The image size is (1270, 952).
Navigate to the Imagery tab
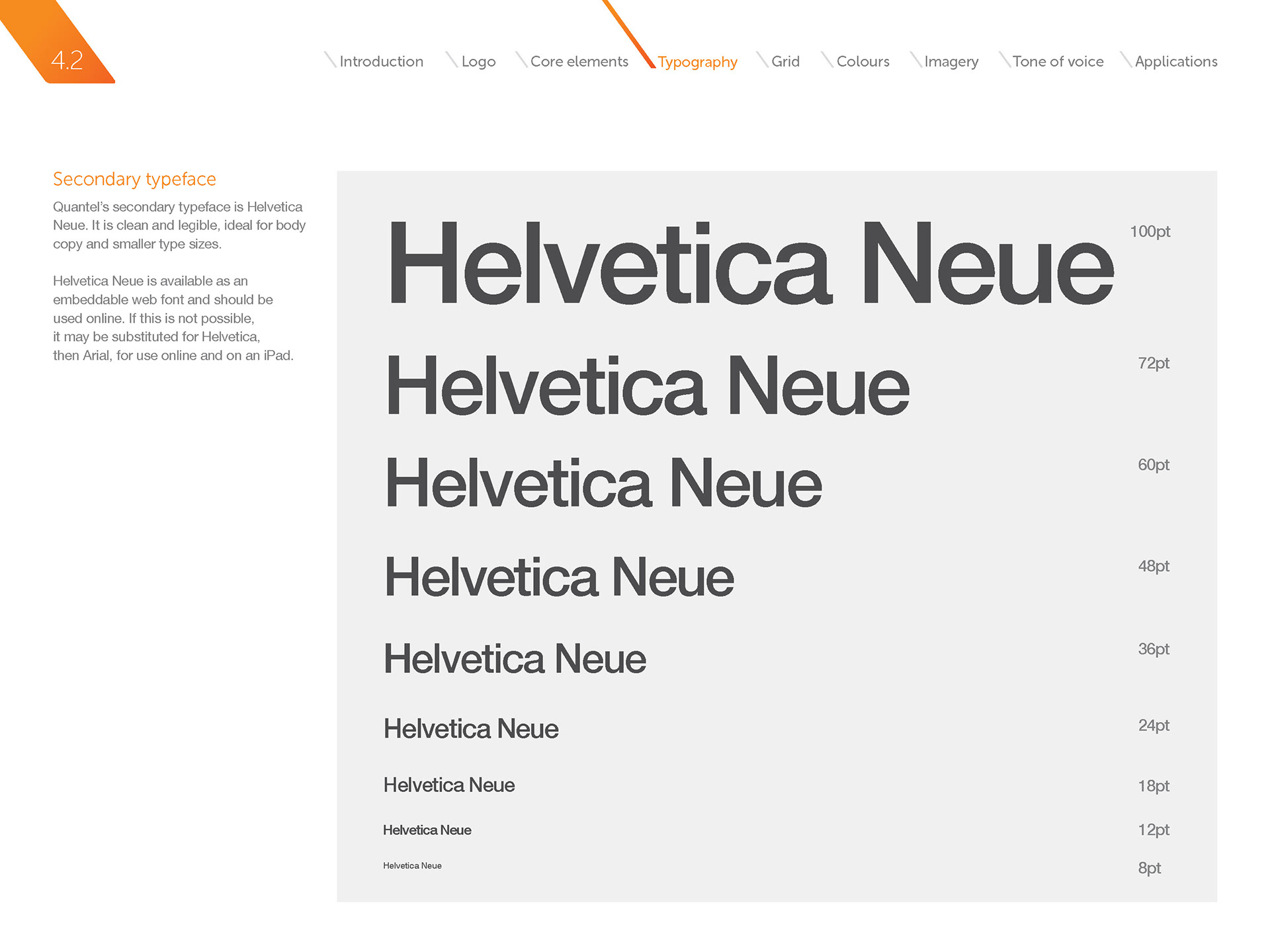pos(951,62)
